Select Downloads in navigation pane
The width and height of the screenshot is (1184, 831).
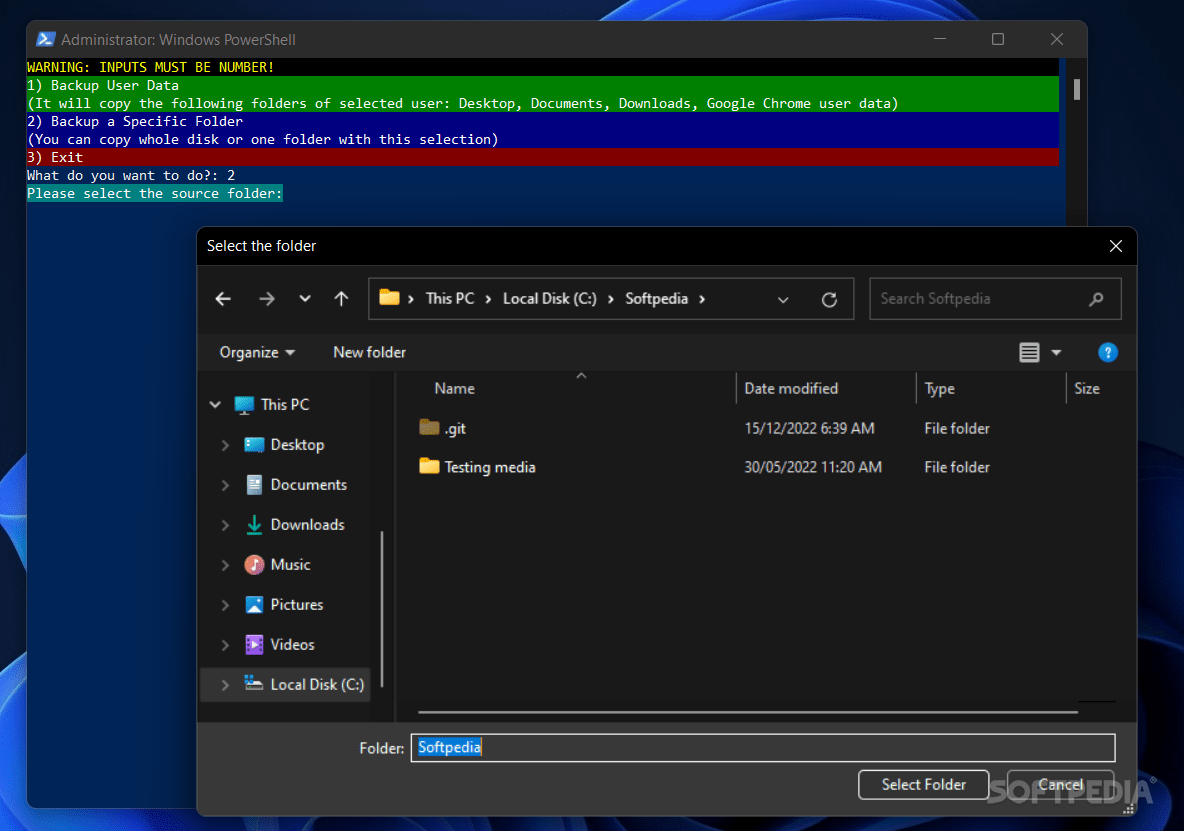[x=307, y=525]
